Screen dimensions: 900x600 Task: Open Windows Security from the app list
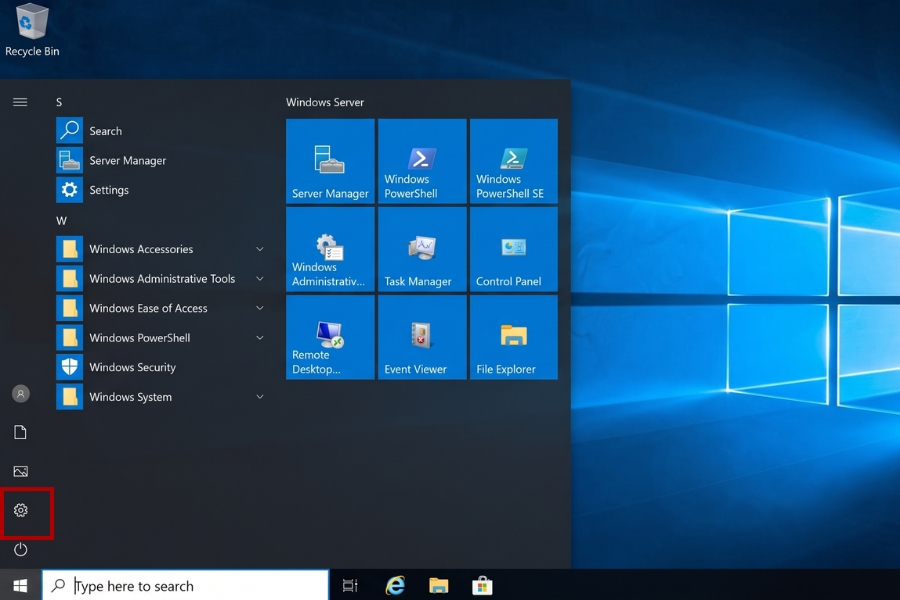(161, 367)
